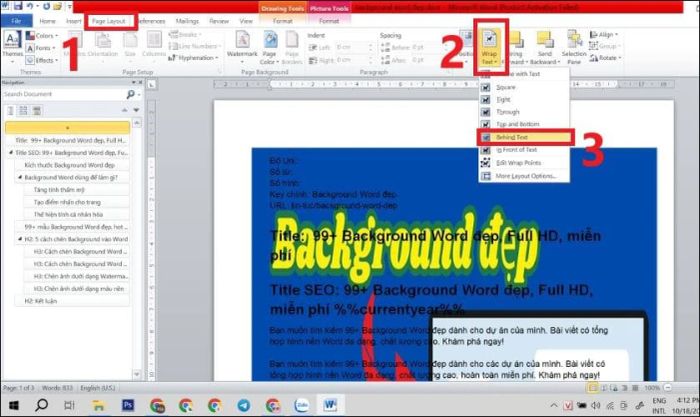This screenshot has height=417, width=700.
Task: Open File Explorer from the taskbar
Action: pos(98,405)
